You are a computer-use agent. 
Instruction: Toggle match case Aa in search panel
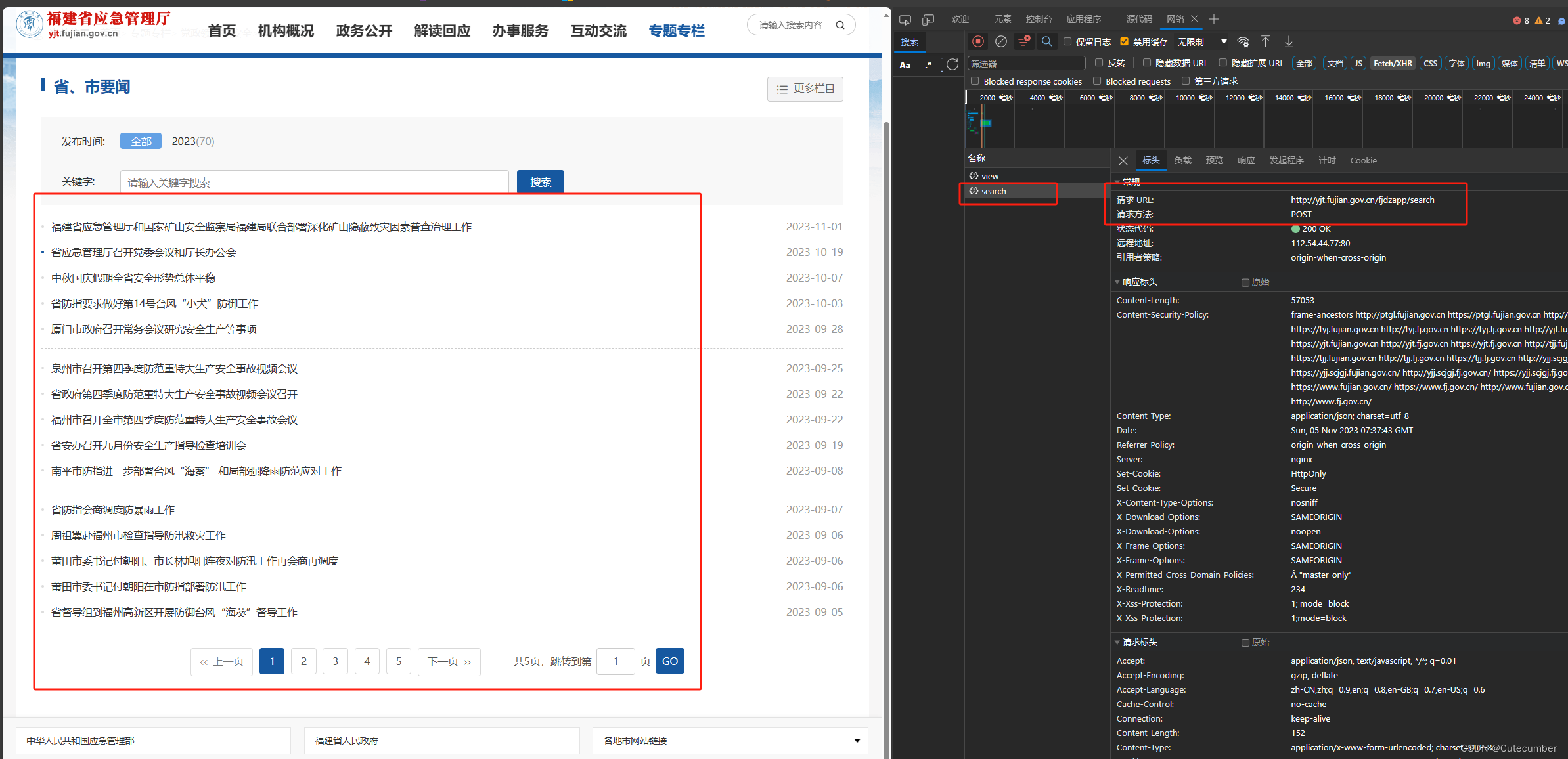click(x=905, y=64)
